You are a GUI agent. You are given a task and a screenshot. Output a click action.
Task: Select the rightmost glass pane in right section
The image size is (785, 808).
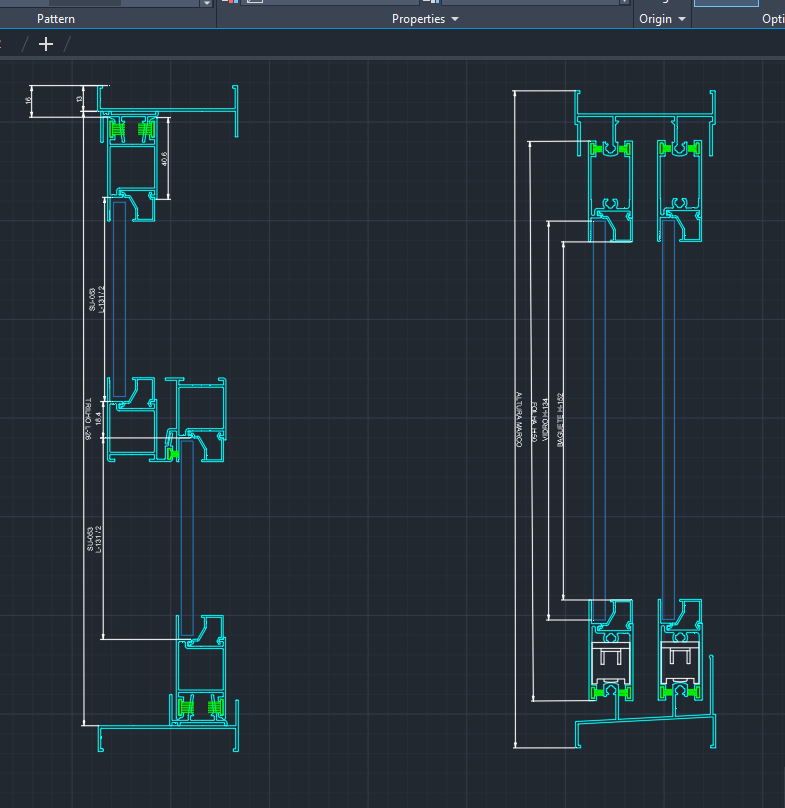(x=667, y=420)
